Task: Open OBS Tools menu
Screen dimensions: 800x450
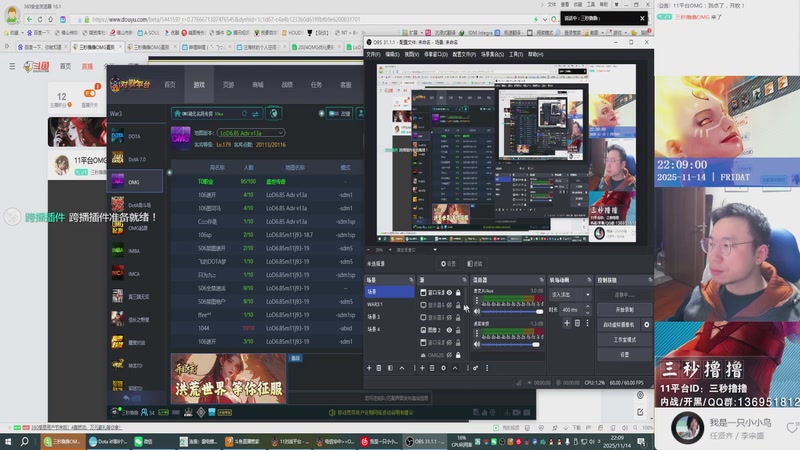Action: [516, 54]
